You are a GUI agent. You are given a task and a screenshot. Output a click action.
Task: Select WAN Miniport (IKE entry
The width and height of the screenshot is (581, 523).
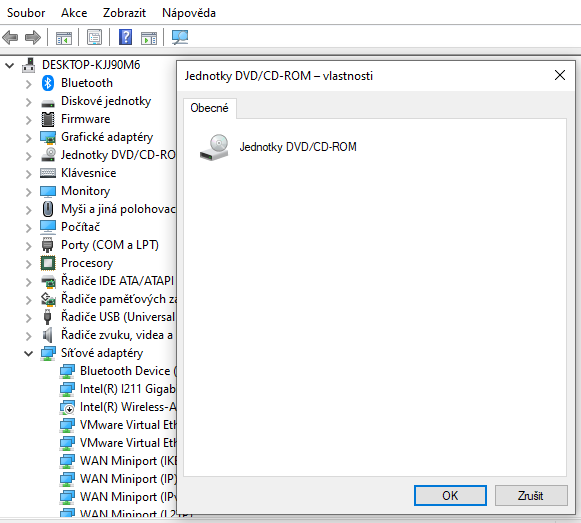click(x=129, y=461)
